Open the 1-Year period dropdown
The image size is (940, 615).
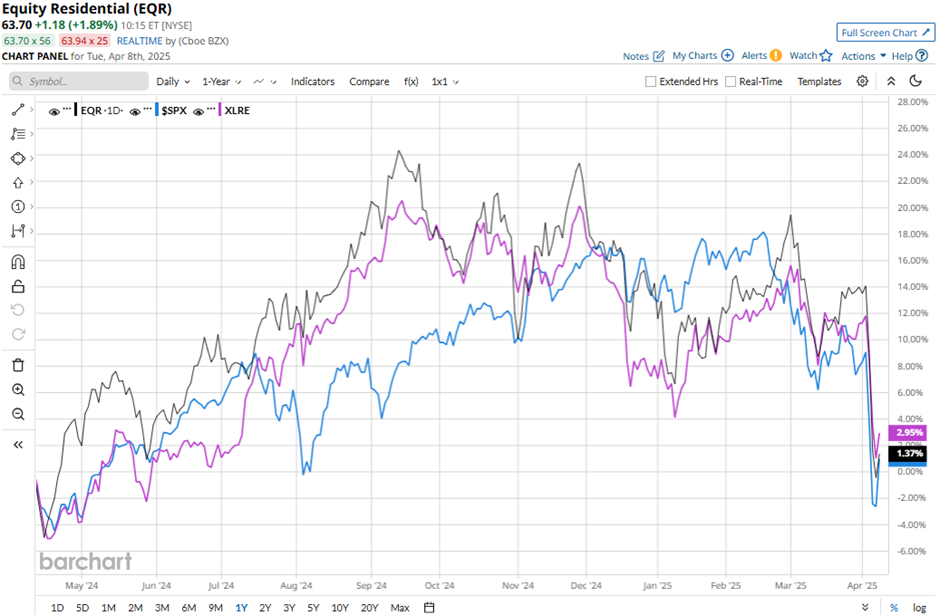coord(221,82)
